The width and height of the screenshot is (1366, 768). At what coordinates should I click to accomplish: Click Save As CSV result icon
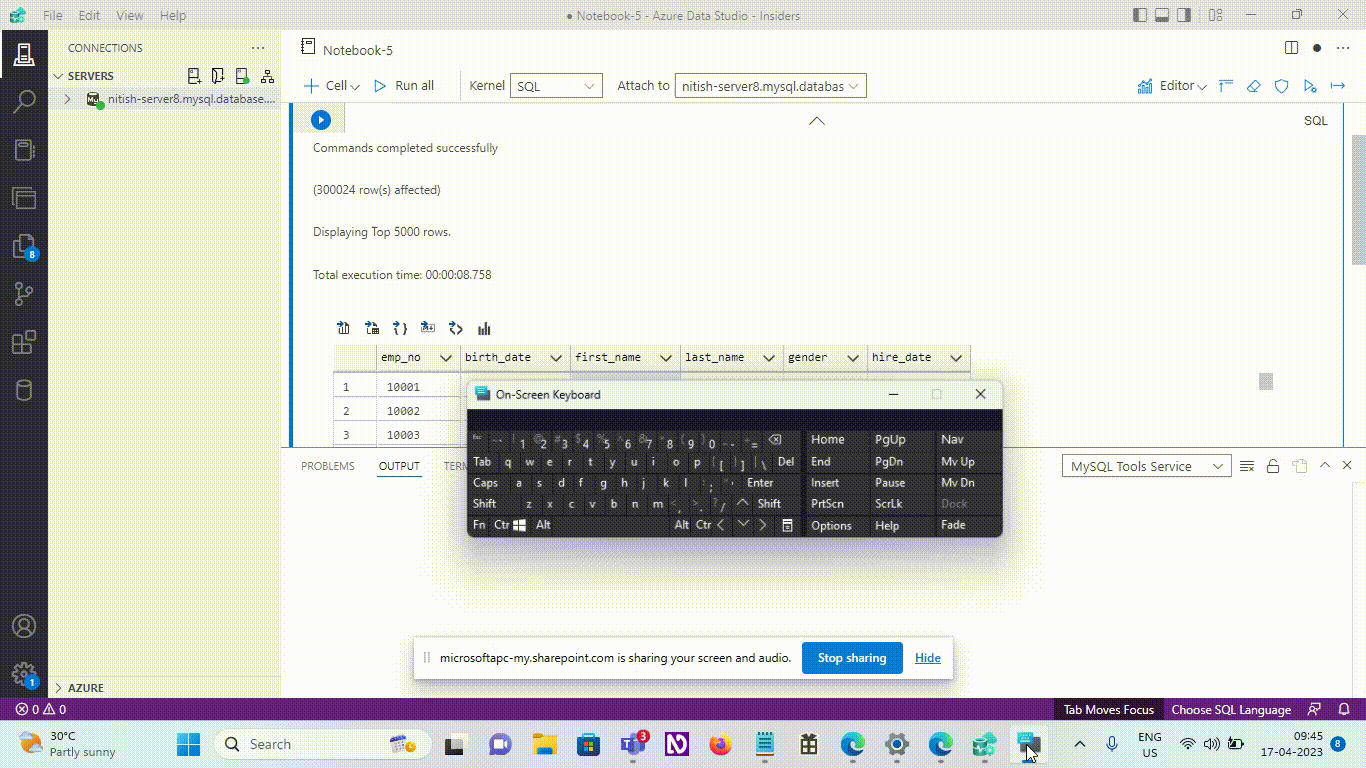point(344,328)
